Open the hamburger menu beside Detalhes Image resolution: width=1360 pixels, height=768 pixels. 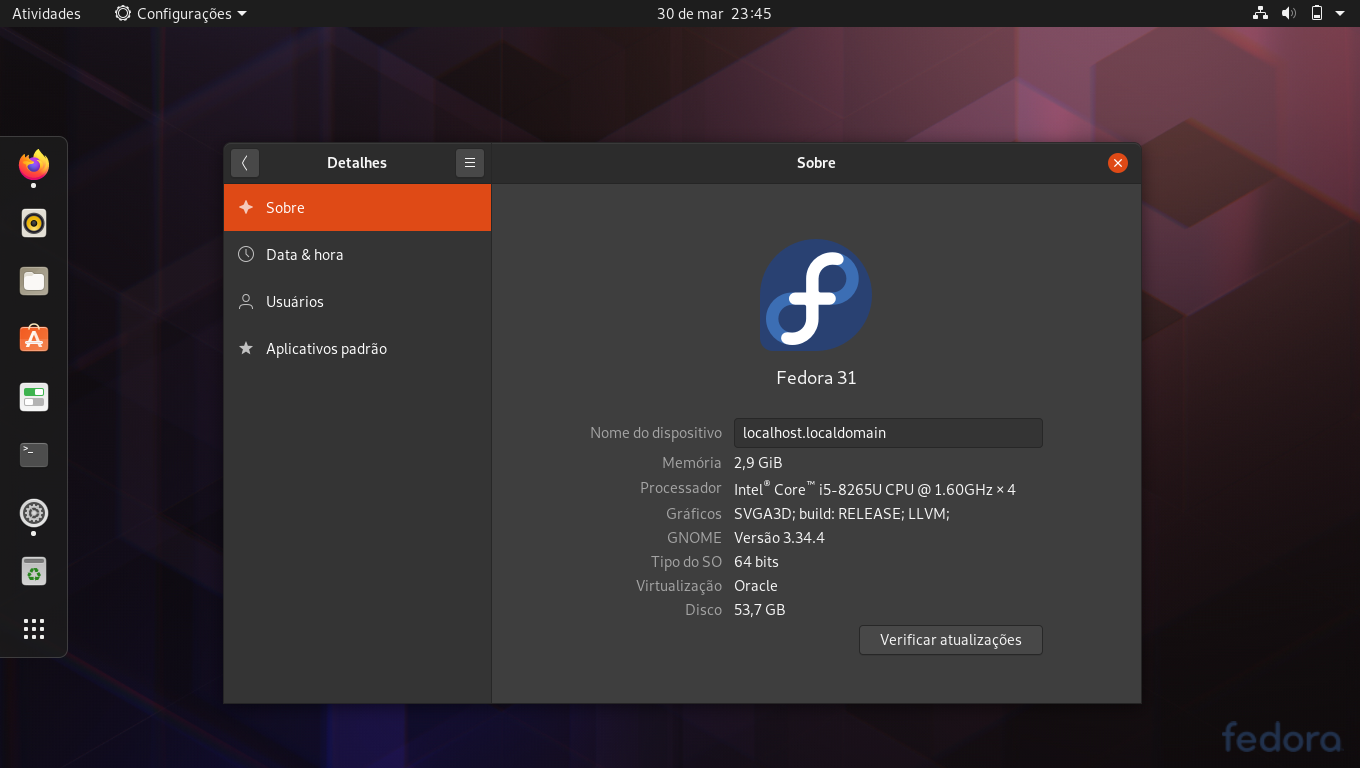[x=470, y=163]
